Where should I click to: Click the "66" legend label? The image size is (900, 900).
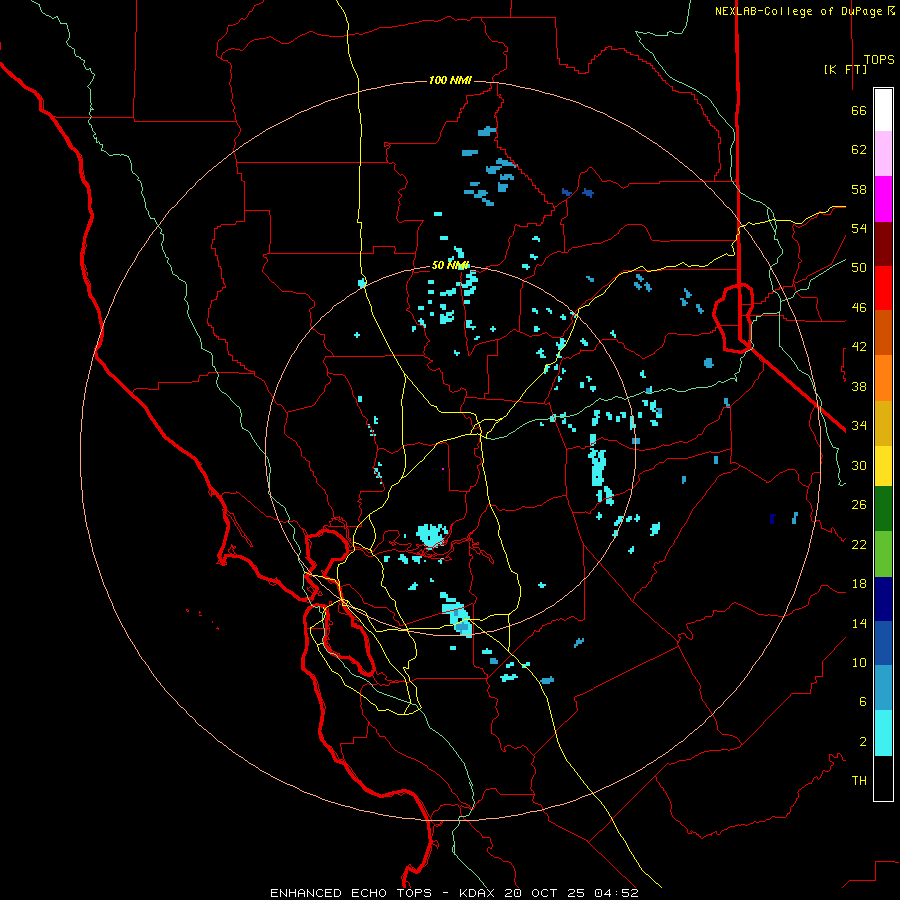coord(859,110)
